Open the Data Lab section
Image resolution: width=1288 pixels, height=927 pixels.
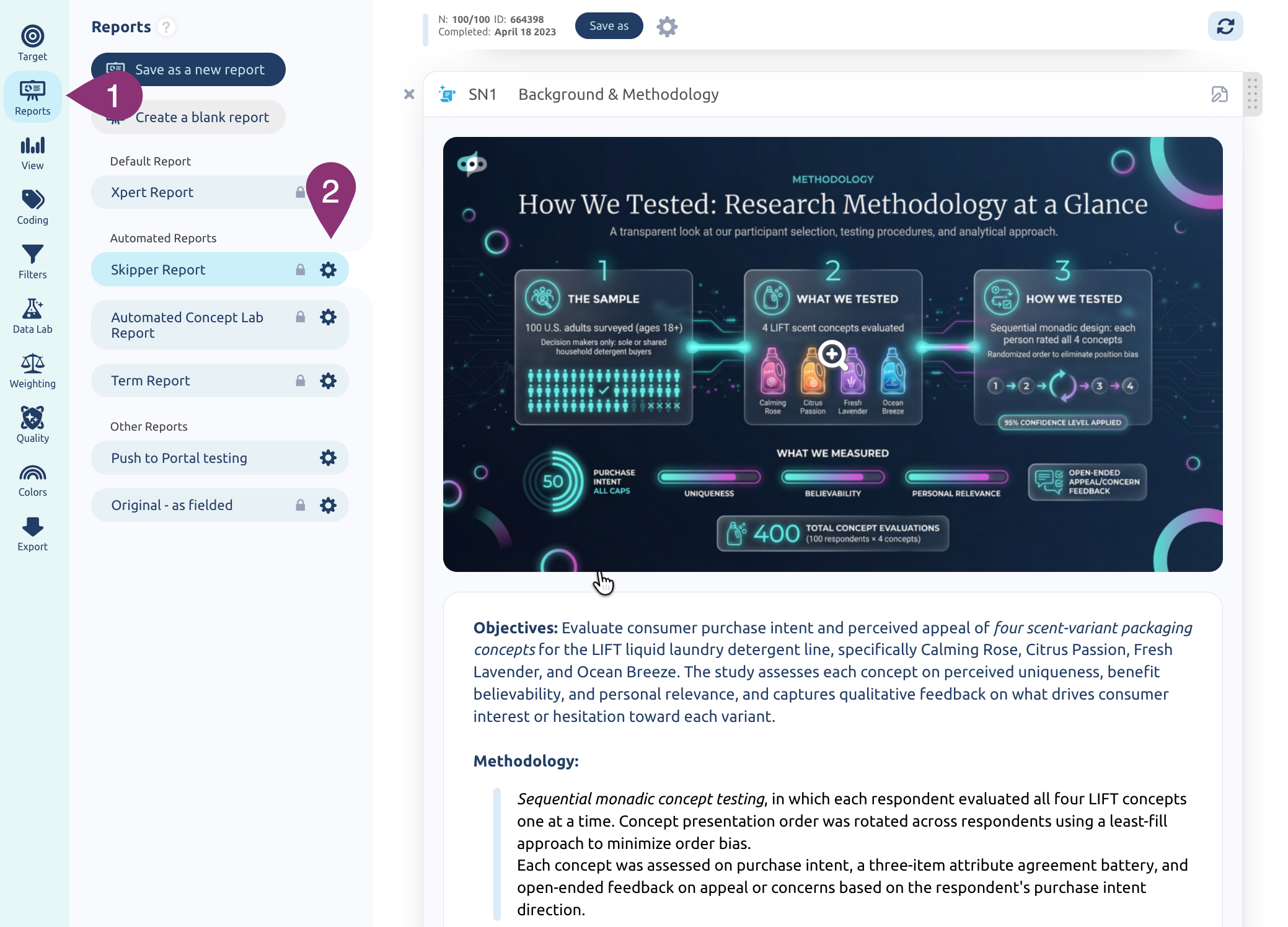(x=32, y=317)
